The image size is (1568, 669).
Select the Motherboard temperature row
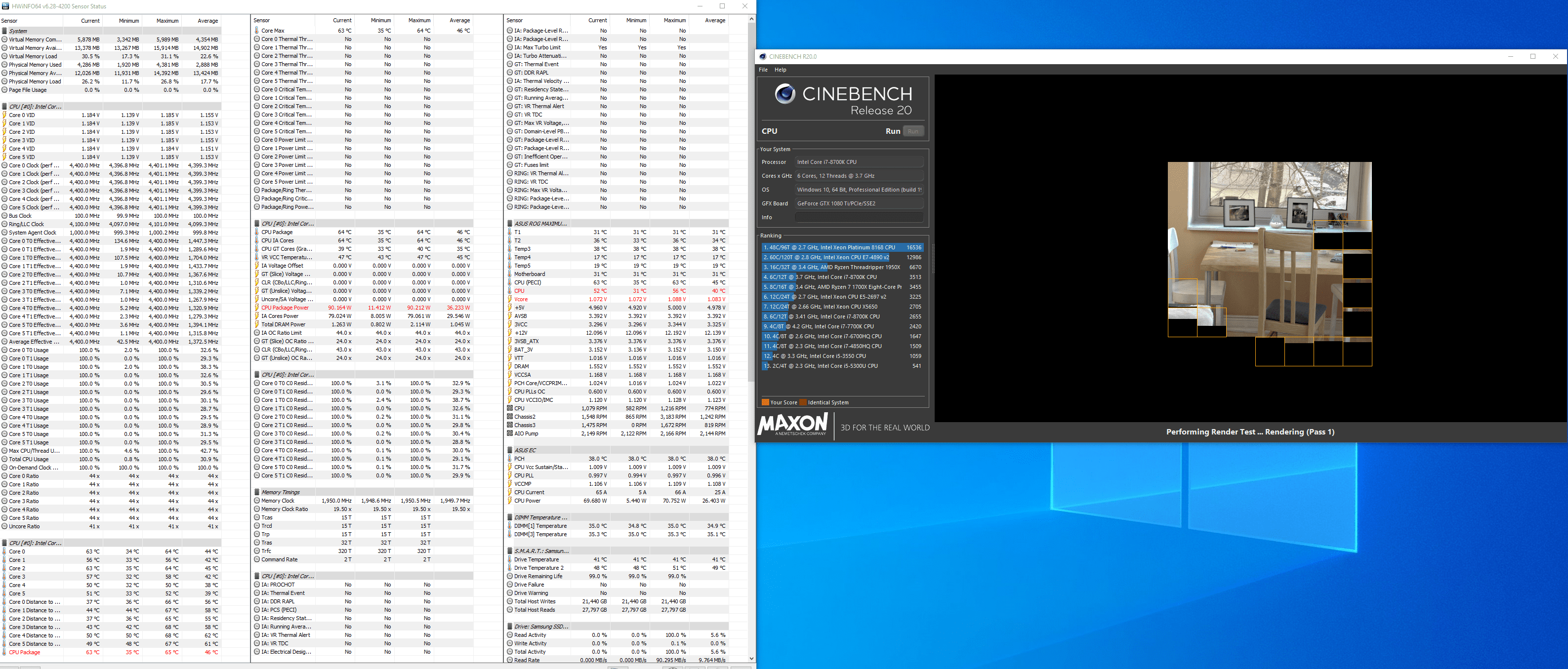pos(617,275)
